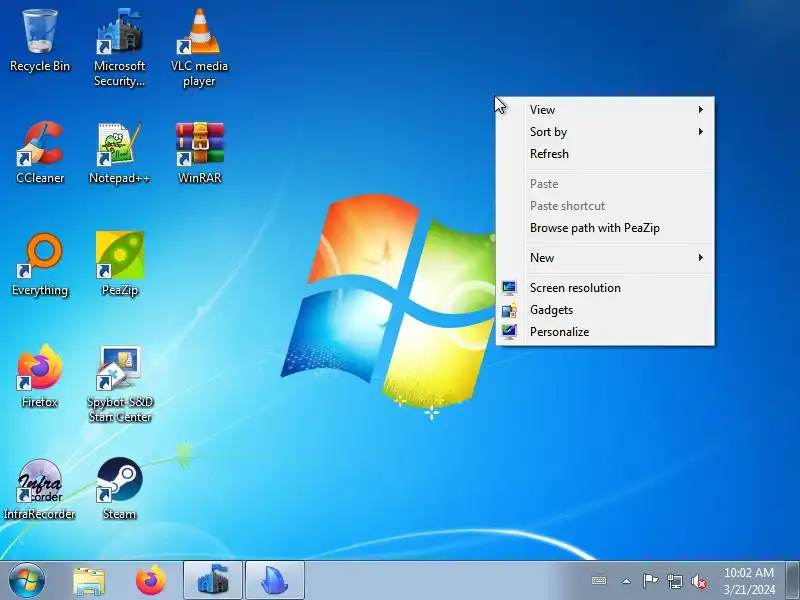Select Personalize in the context menu
The width and height of the screenshot is (800, 600).
tap(605, 332)
